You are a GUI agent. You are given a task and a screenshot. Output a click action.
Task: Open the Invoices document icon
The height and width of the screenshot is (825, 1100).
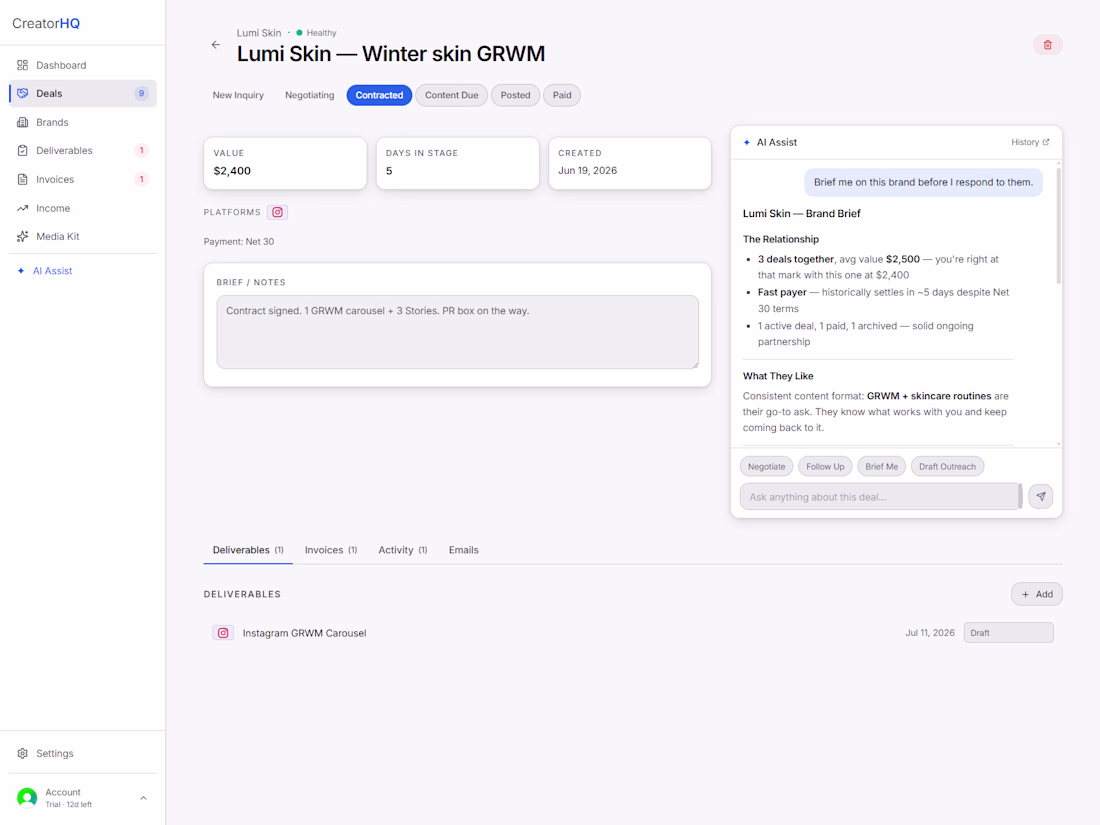click(22, 180)
